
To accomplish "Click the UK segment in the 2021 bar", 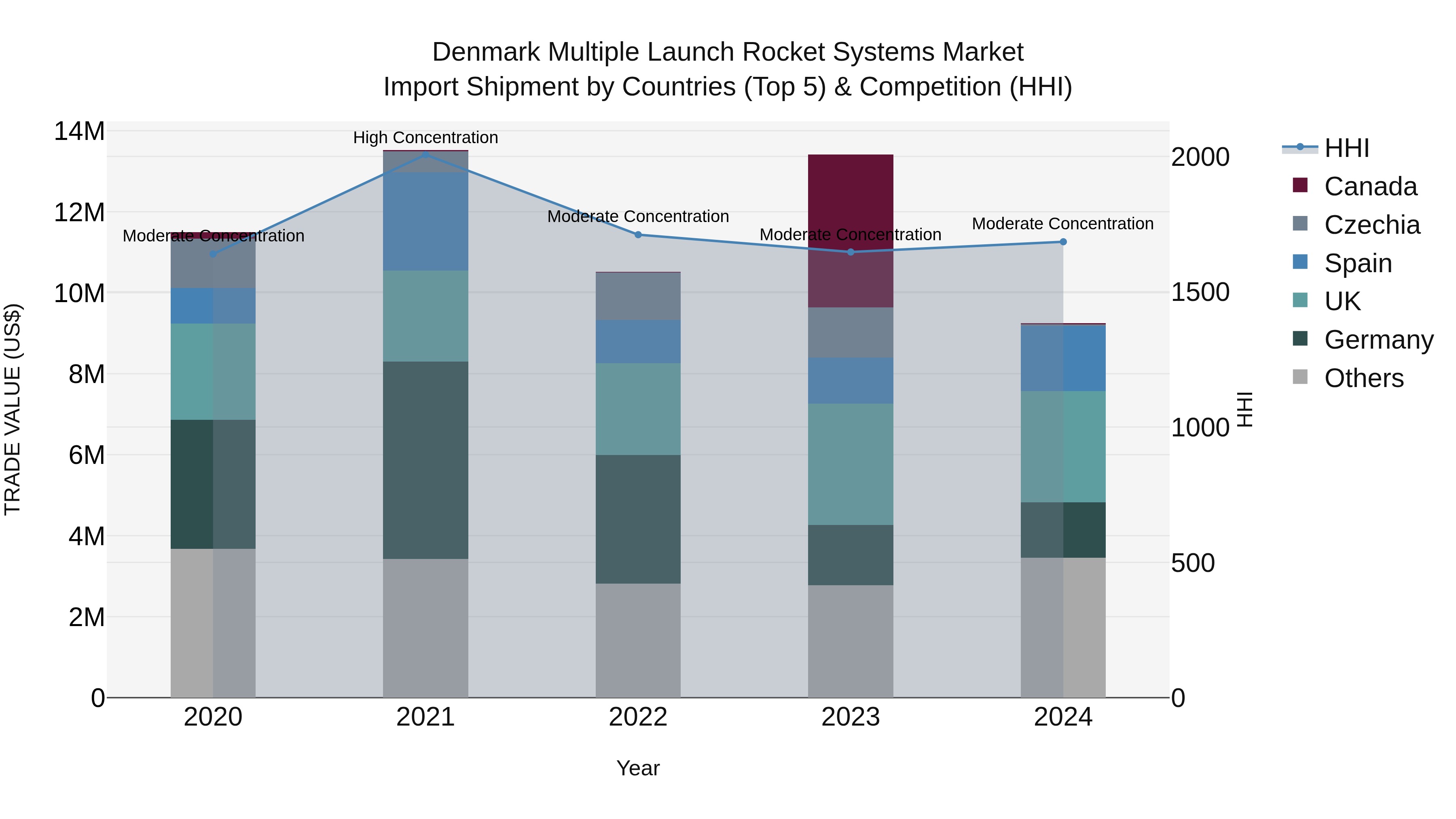I will pyautogui.click(x=425, y=316).
